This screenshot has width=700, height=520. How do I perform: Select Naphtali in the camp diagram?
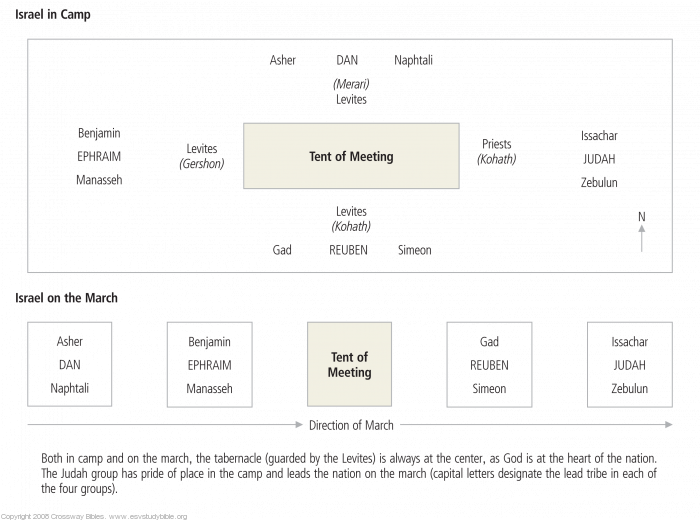pos(413,61)
